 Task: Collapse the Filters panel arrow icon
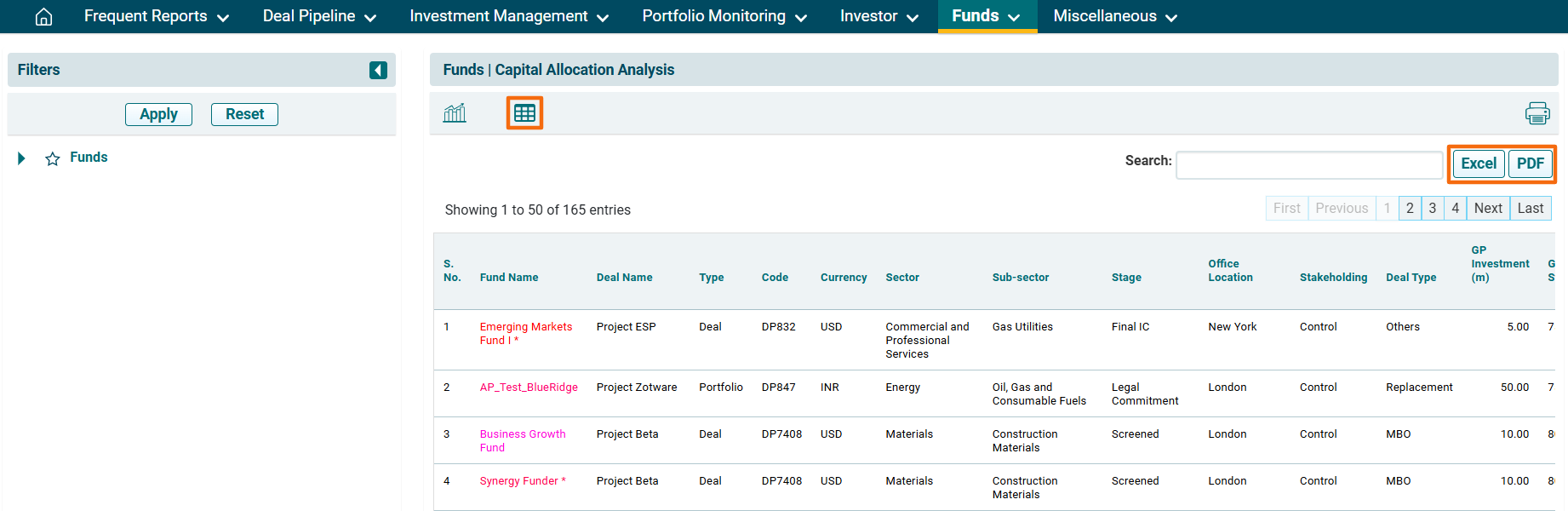378,70
